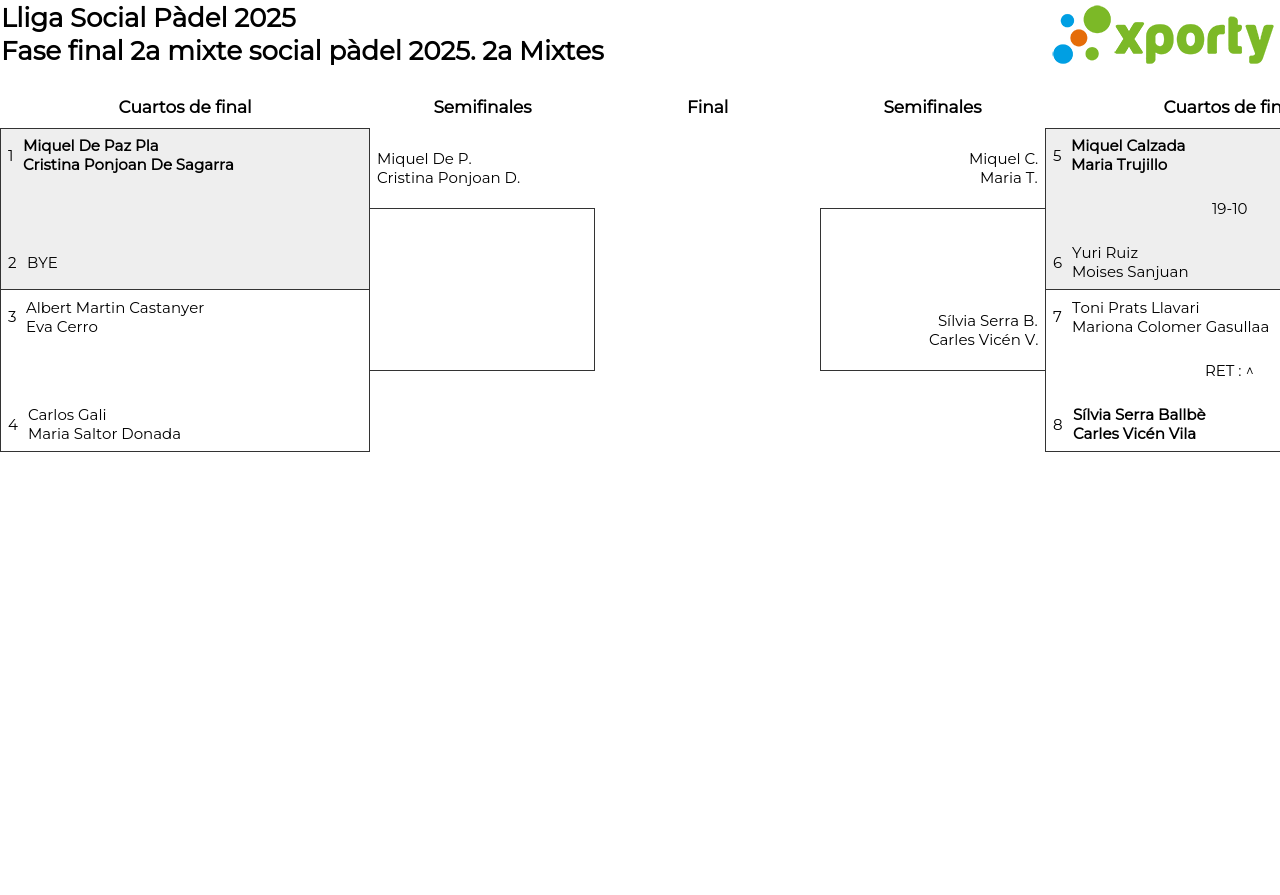Select Miquel De Paz Pla team entry
Image resolution: width=1280 pixels, height=895 pixels.
click(128, 155)
